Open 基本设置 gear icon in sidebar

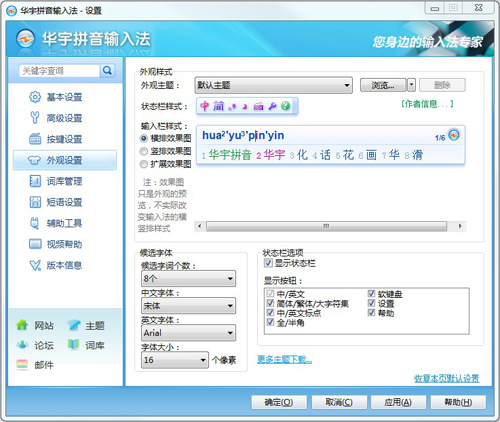click(35, 97)
